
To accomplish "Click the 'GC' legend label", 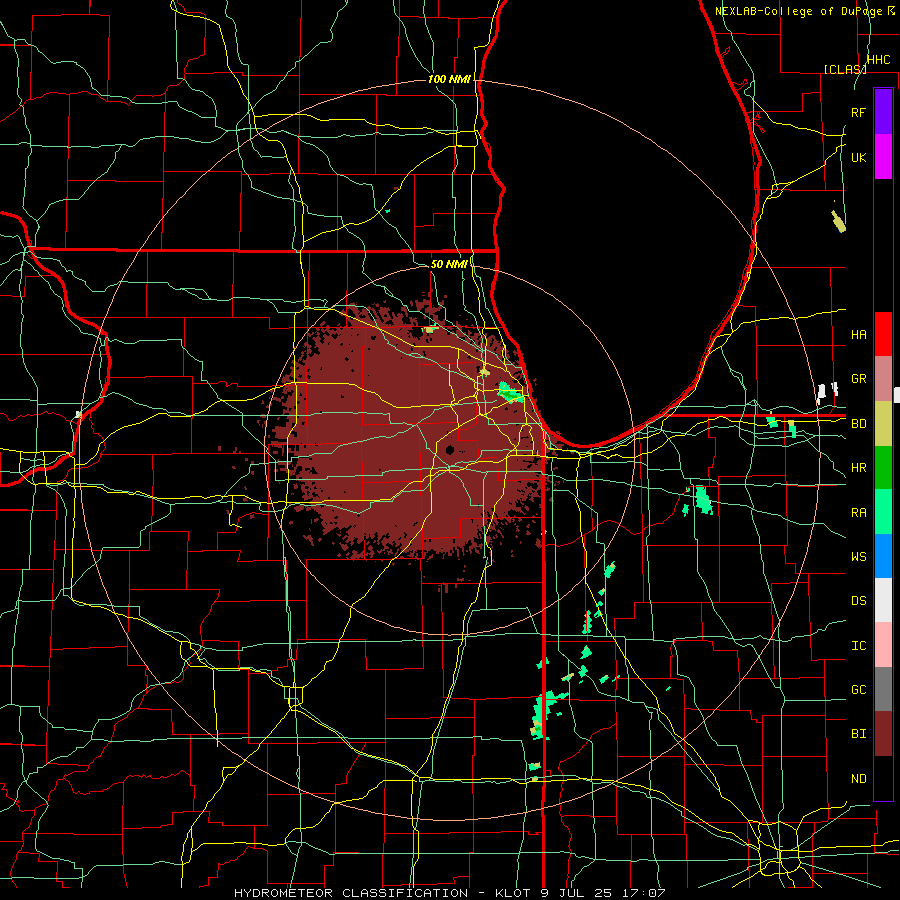I will 859,690.
